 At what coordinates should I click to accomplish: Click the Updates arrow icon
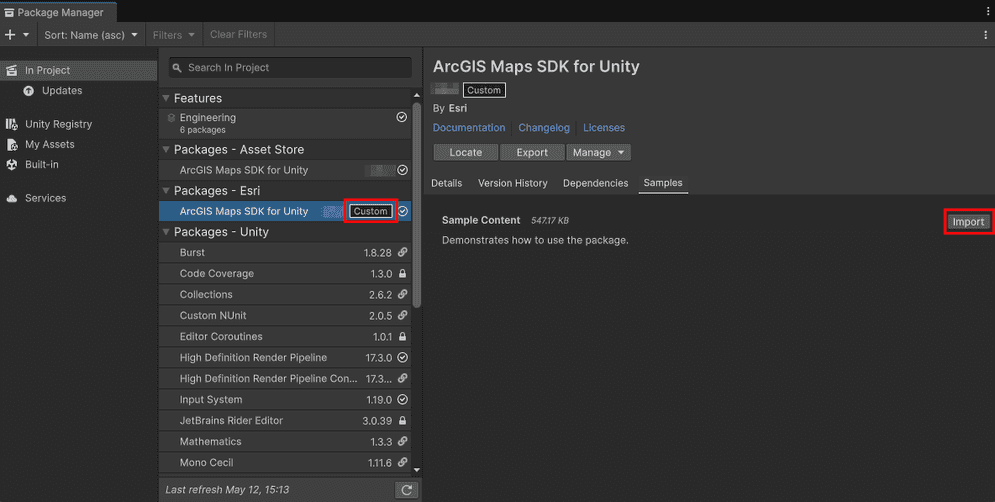tap(29, 91)
